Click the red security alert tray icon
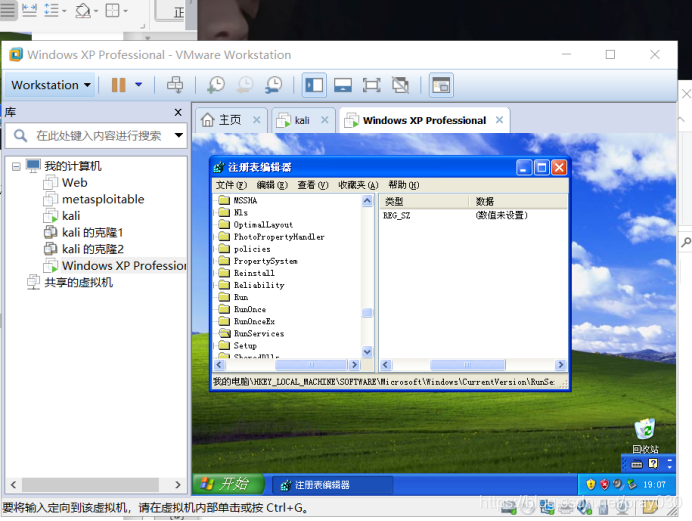The width and height of the screenshot is (692, 521). pyautogui.click(x=604, y=484)
